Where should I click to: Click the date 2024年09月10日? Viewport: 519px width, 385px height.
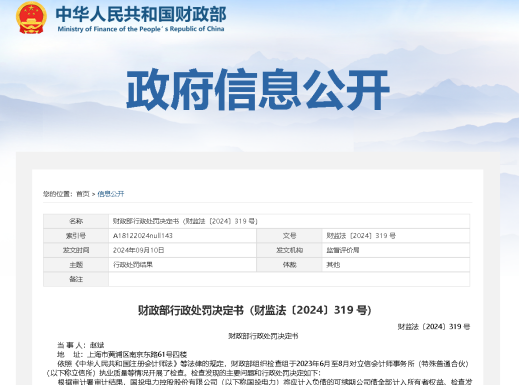coord(138,250)
